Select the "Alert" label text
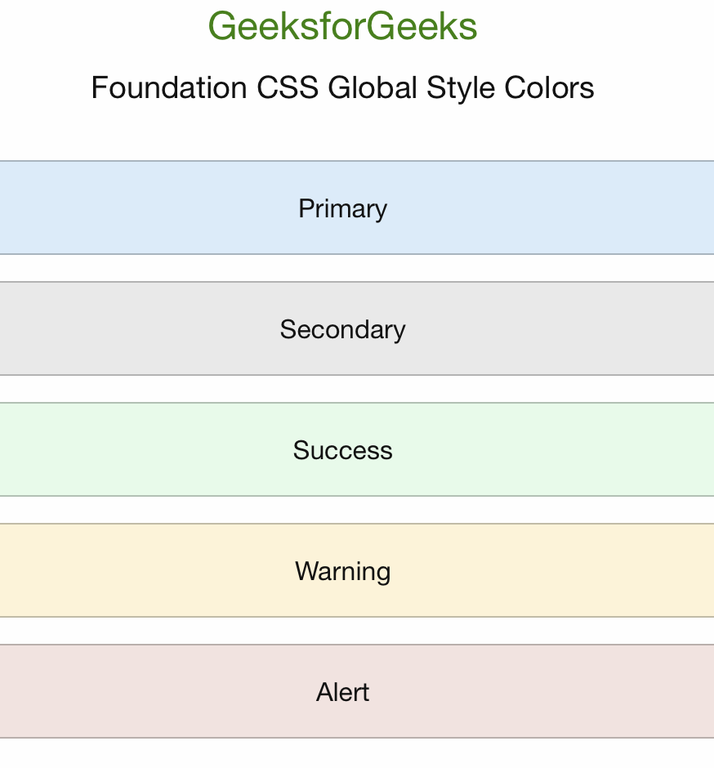This screenshot has height=768, width=714. (342, 692)
